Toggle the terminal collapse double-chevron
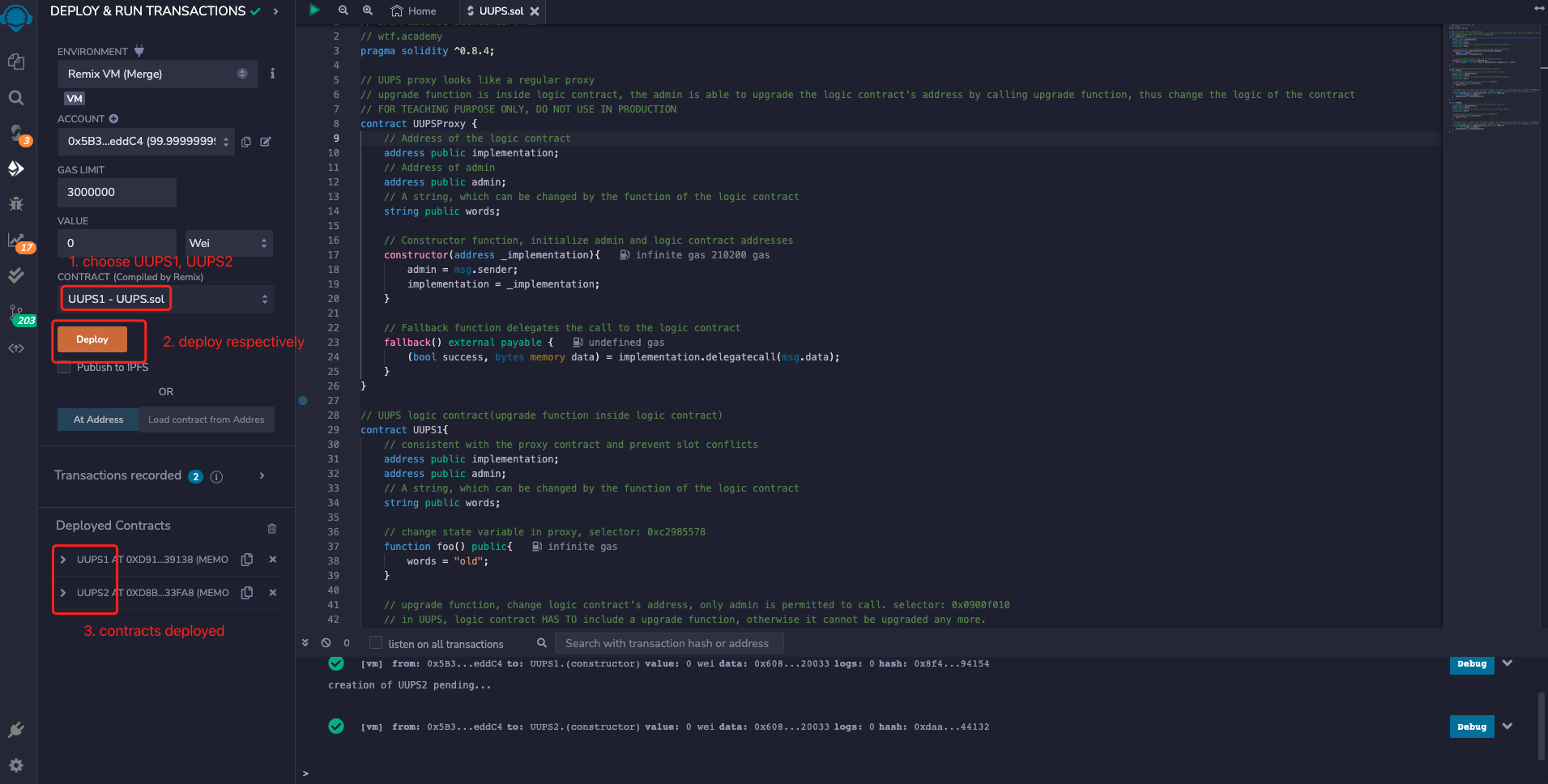 point(305,643)
